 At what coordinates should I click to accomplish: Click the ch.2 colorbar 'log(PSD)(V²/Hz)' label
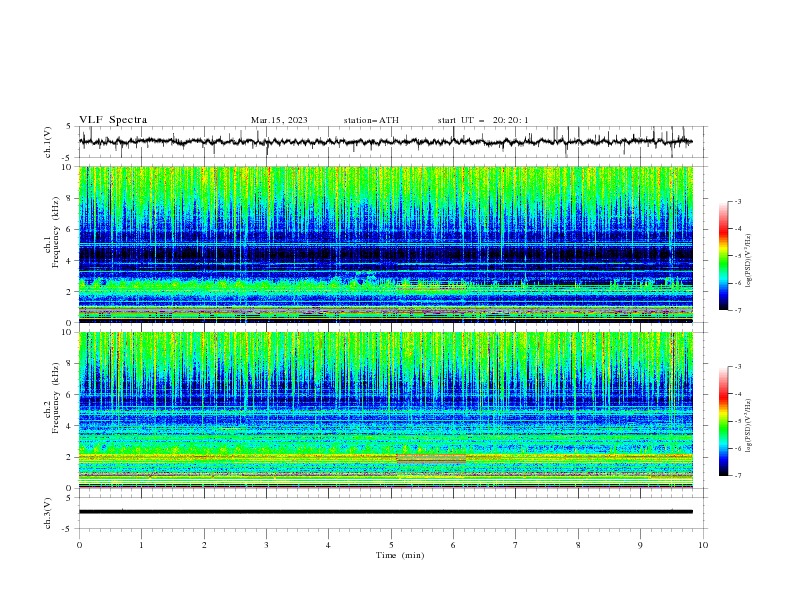(x=749, y=425)
